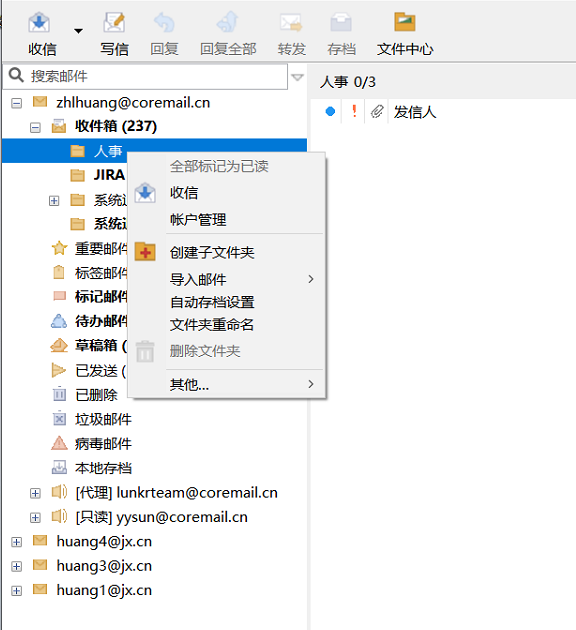Select the 垃圾邮件 junk mail folder
The width and height of the screenshot is (576, 630).
click(103, 419)
